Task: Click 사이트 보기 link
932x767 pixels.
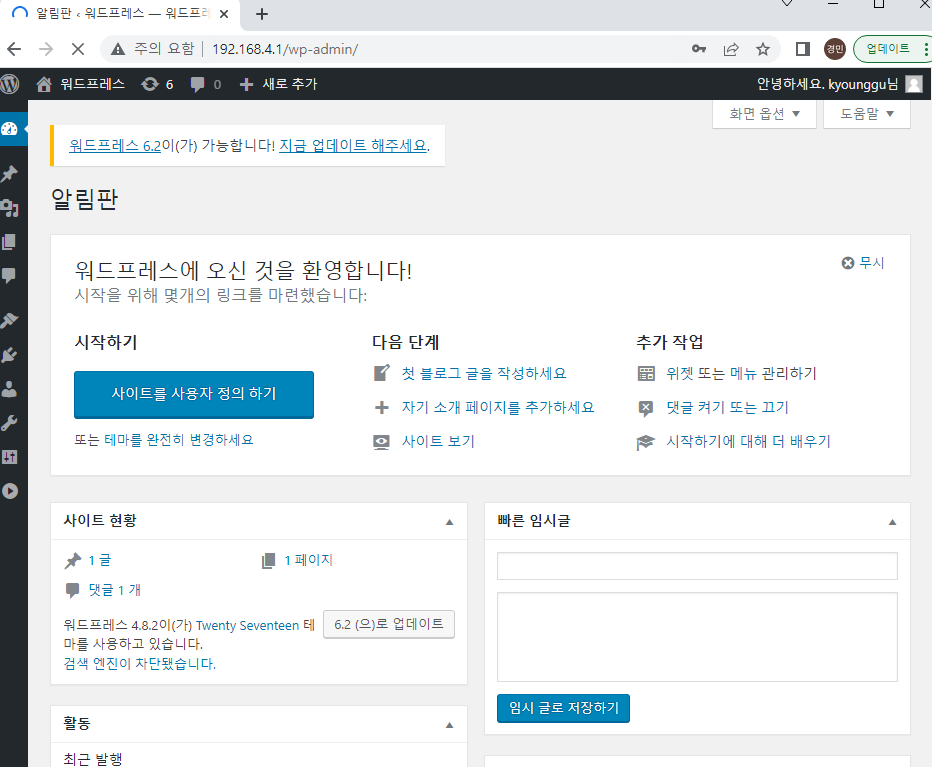Action: [438, 441]
